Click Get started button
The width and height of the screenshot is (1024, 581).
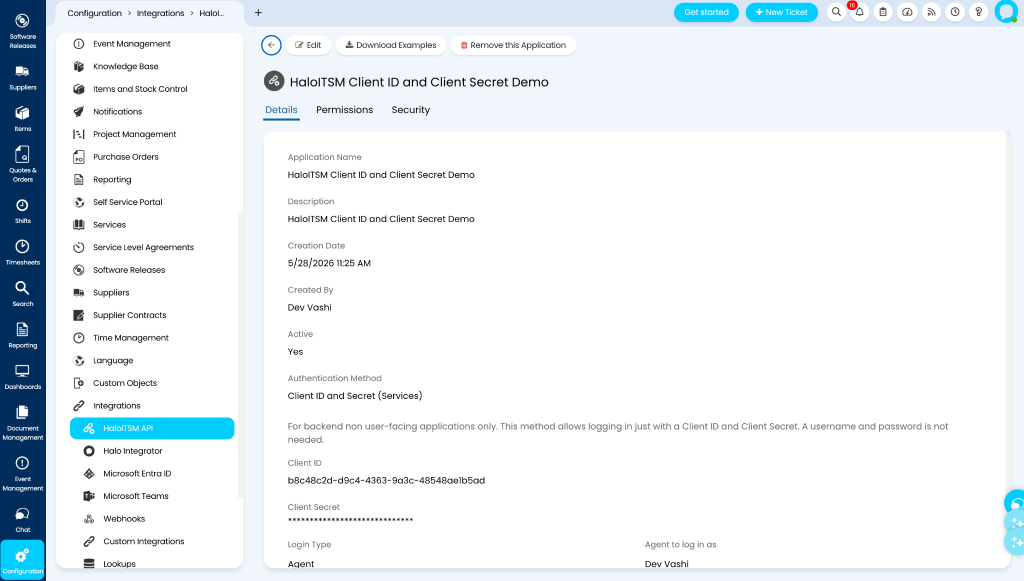706,12
